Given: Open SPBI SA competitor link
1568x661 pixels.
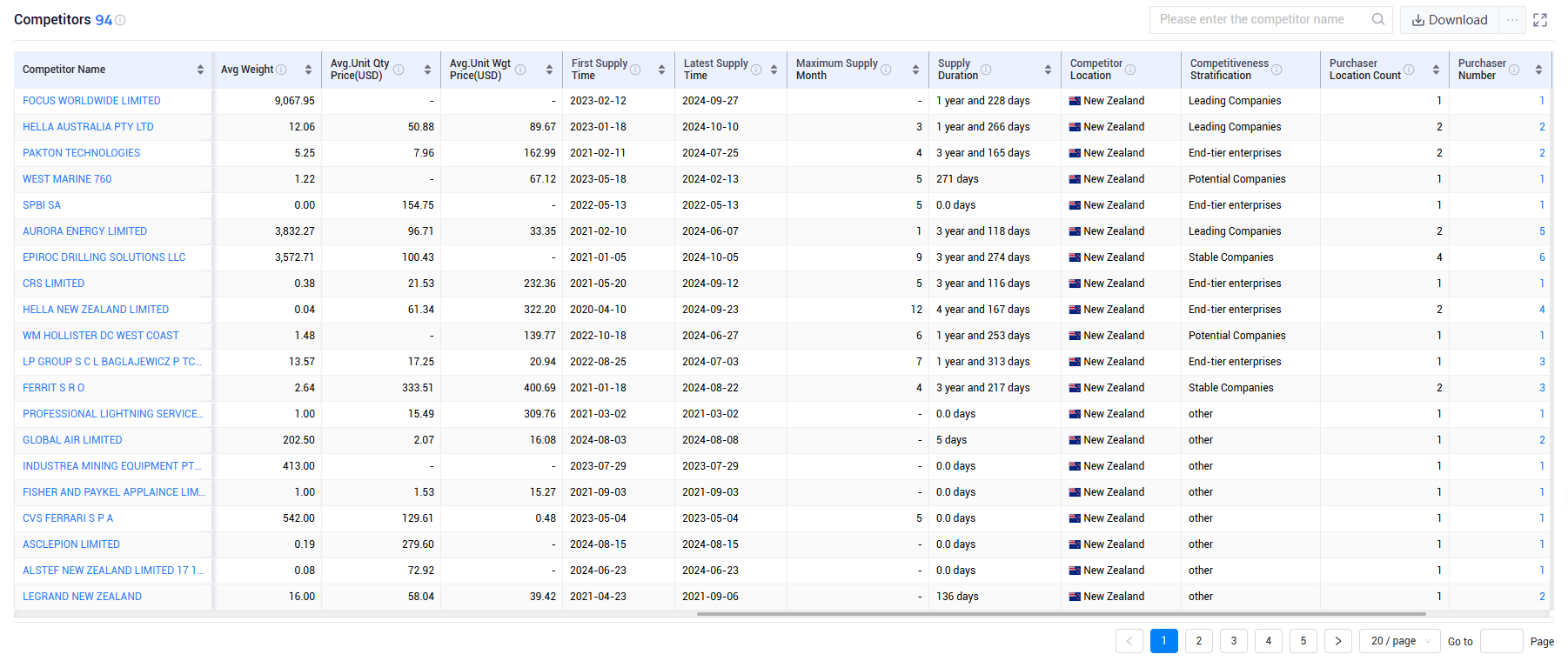Looking at the screenshot, I should 42,205.
